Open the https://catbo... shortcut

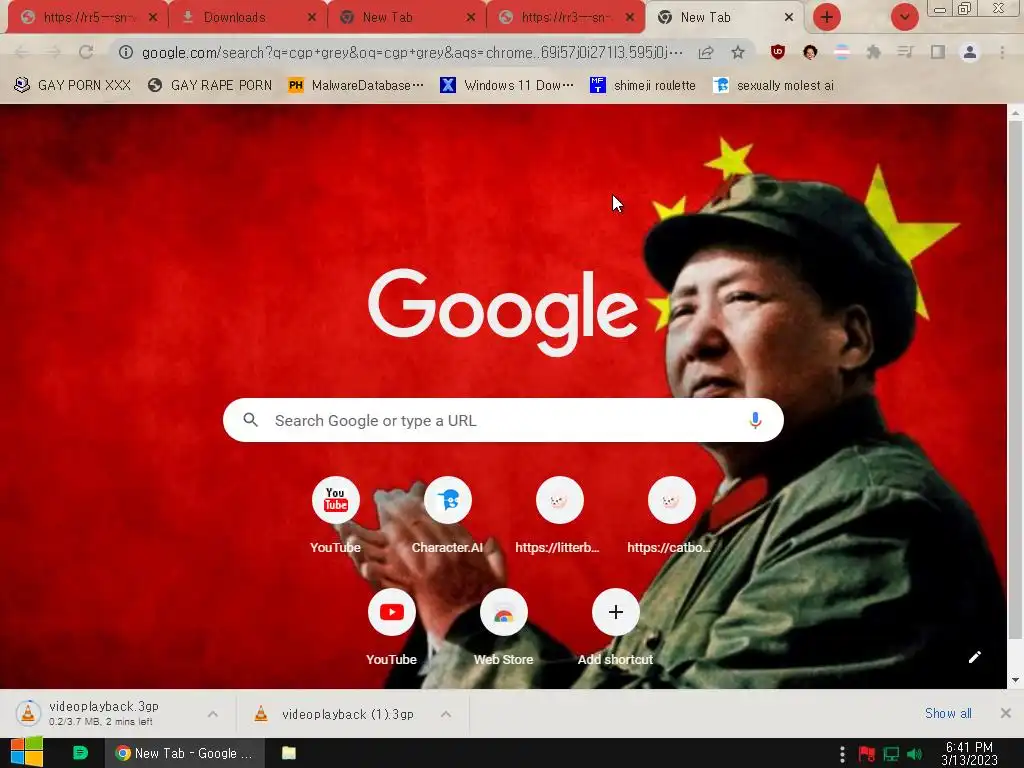tap(671, 500)
